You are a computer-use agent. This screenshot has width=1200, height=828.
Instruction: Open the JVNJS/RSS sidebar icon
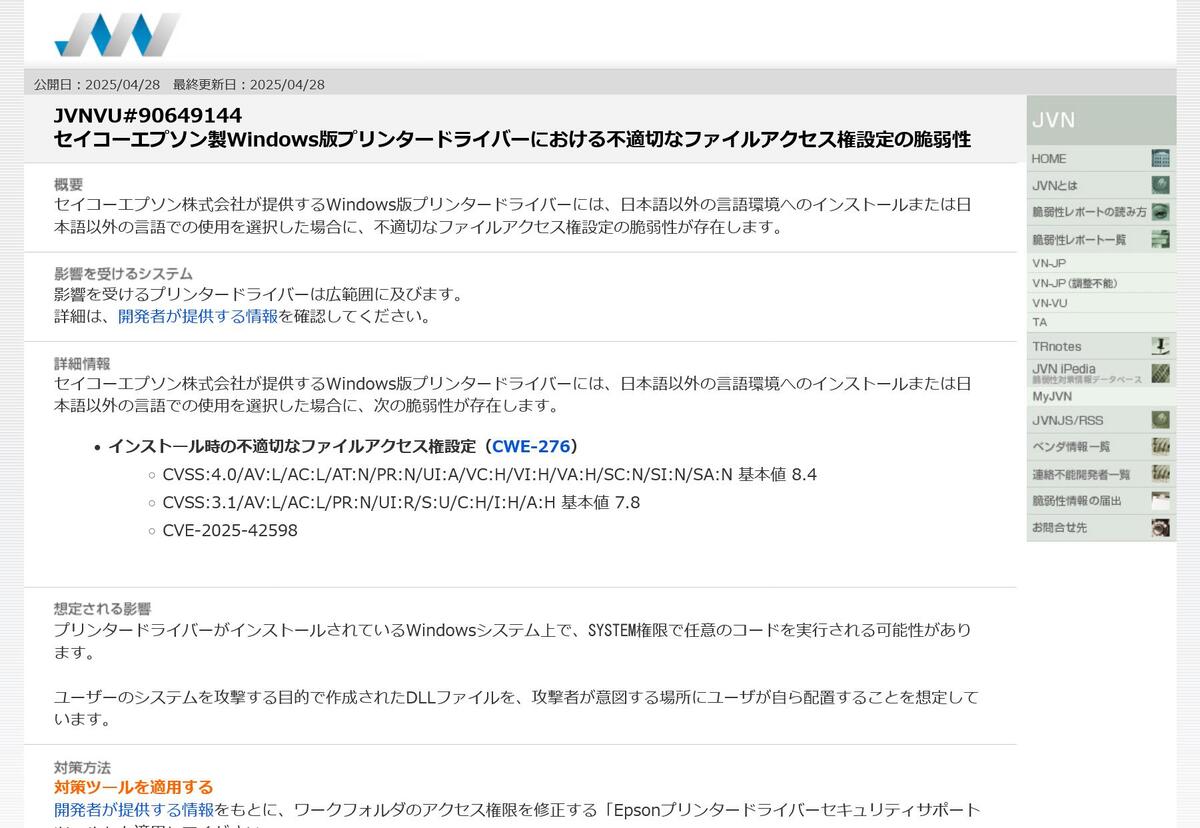1160,420
